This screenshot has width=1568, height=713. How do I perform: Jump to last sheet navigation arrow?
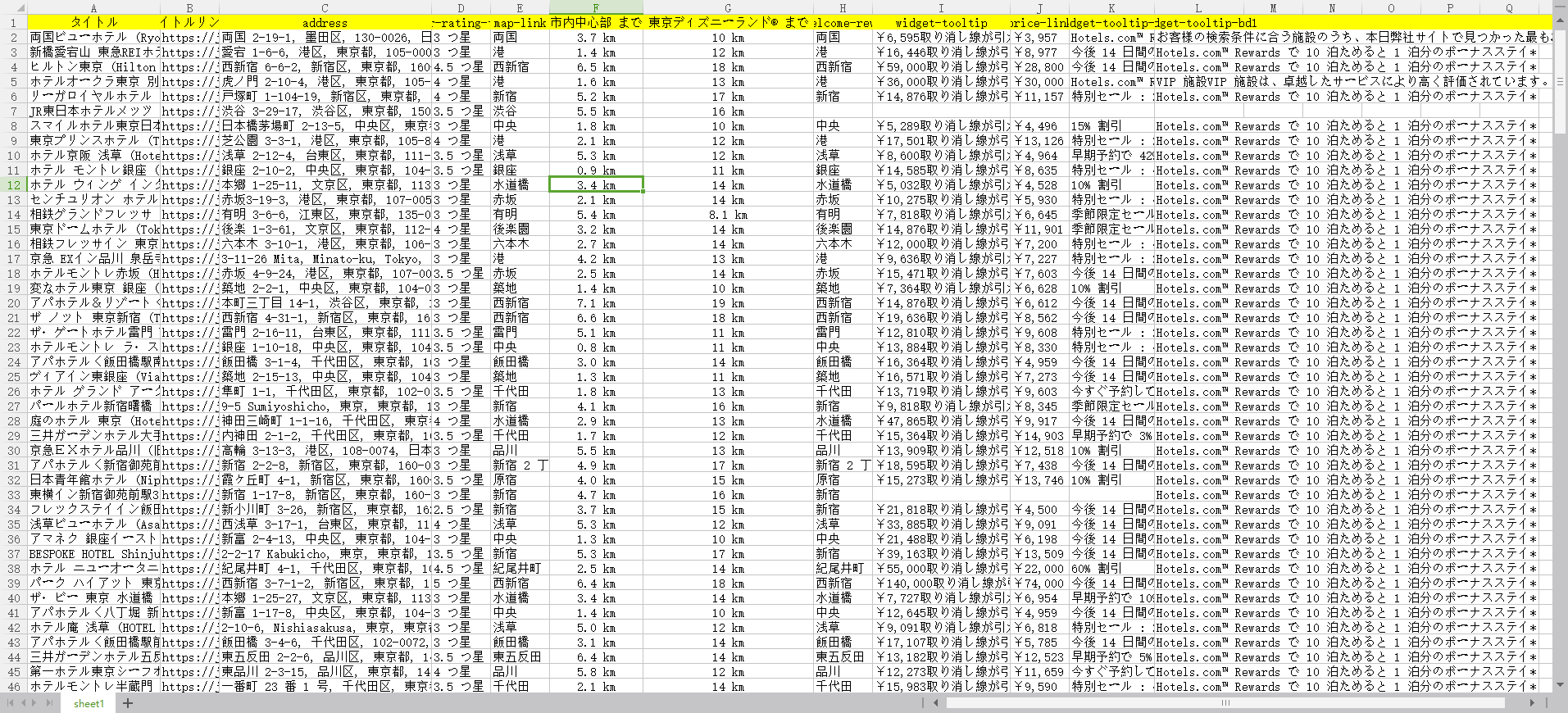click(50, 703)
